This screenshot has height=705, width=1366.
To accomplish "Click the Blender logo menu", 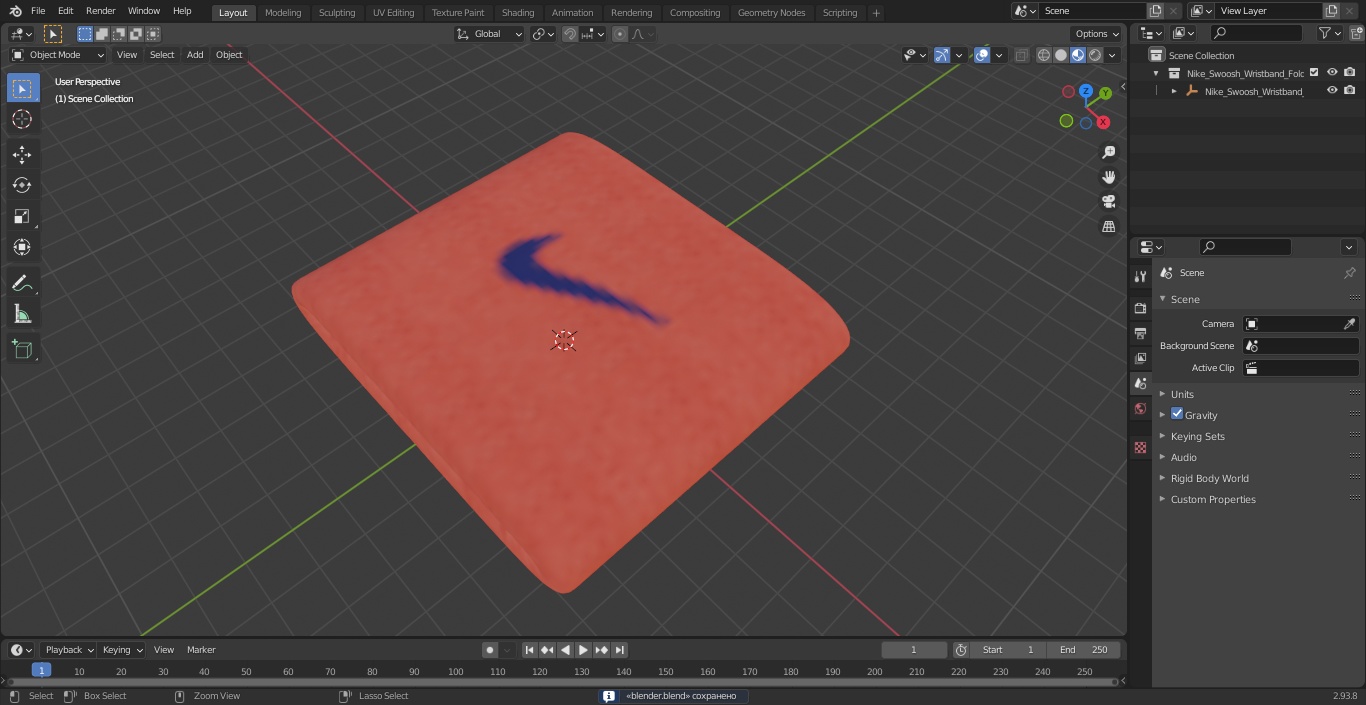I will pos(16,11).
